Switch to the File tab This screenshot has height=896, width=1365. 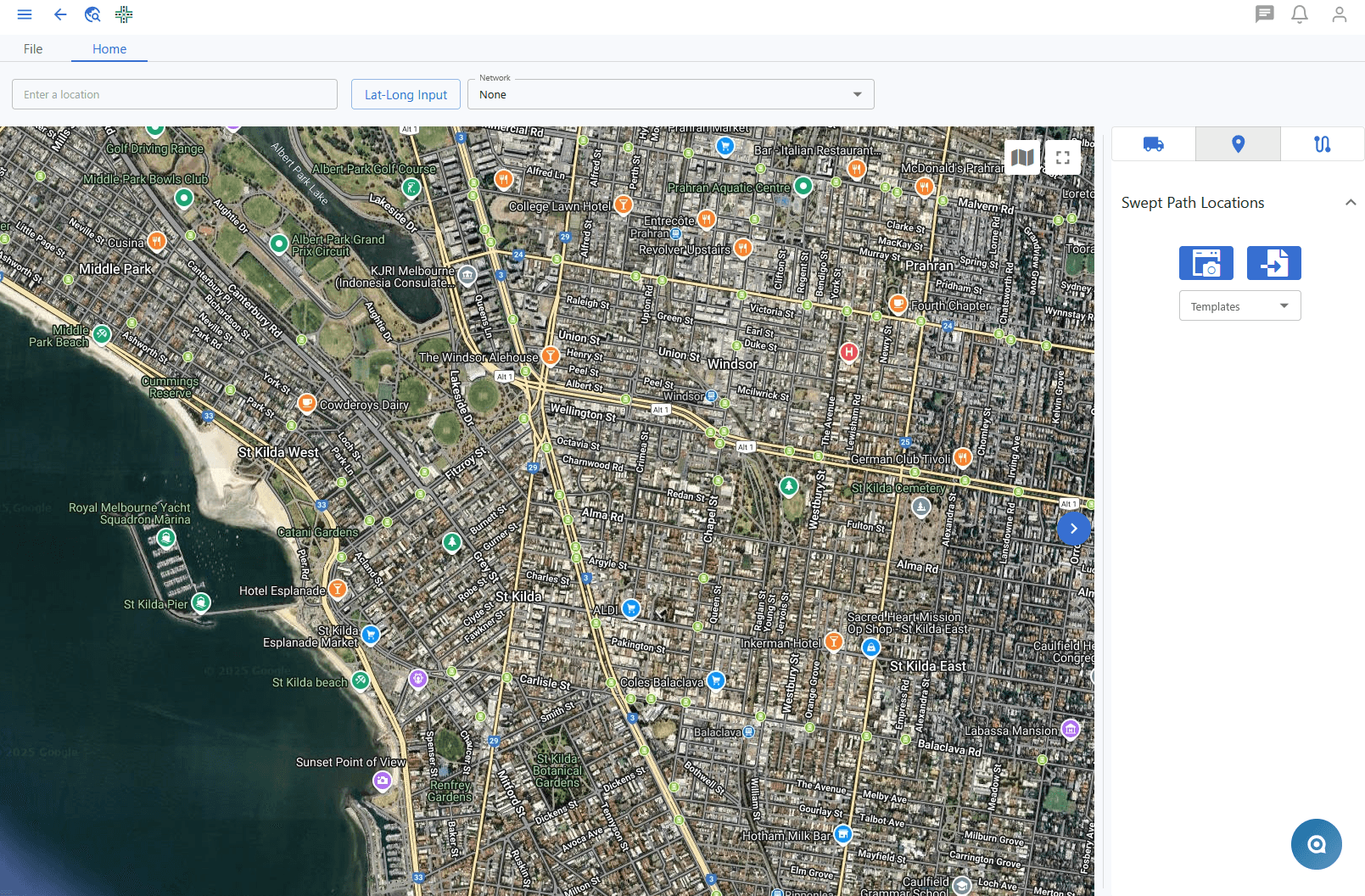coord(33,49)
